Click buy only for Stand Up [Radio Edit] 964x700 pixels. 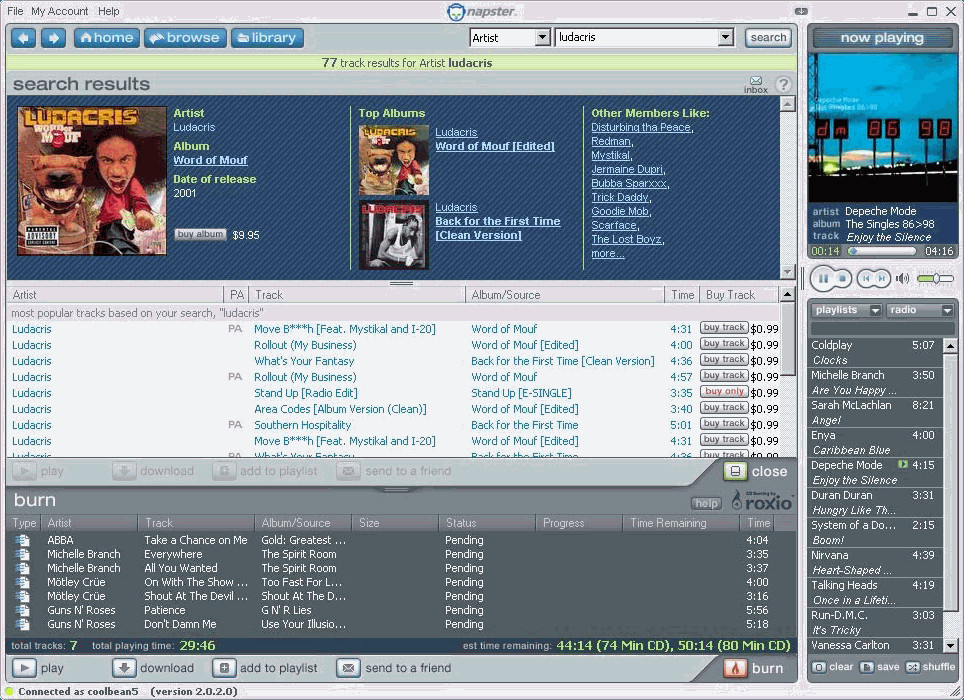click(724, 391)
